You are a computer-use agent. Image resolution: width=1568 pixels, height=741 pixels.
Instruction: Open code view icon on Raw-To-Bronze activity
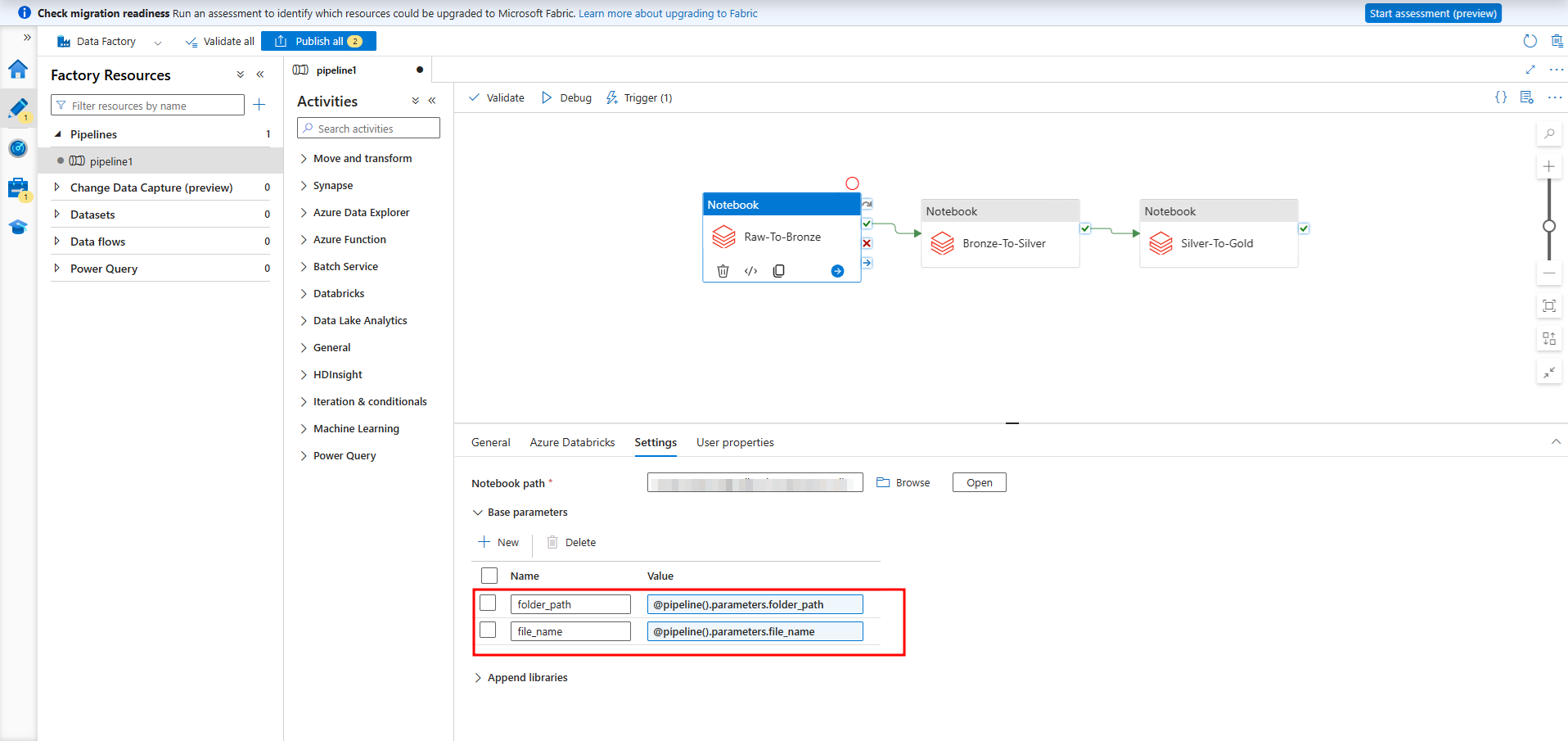pos(750,271)
